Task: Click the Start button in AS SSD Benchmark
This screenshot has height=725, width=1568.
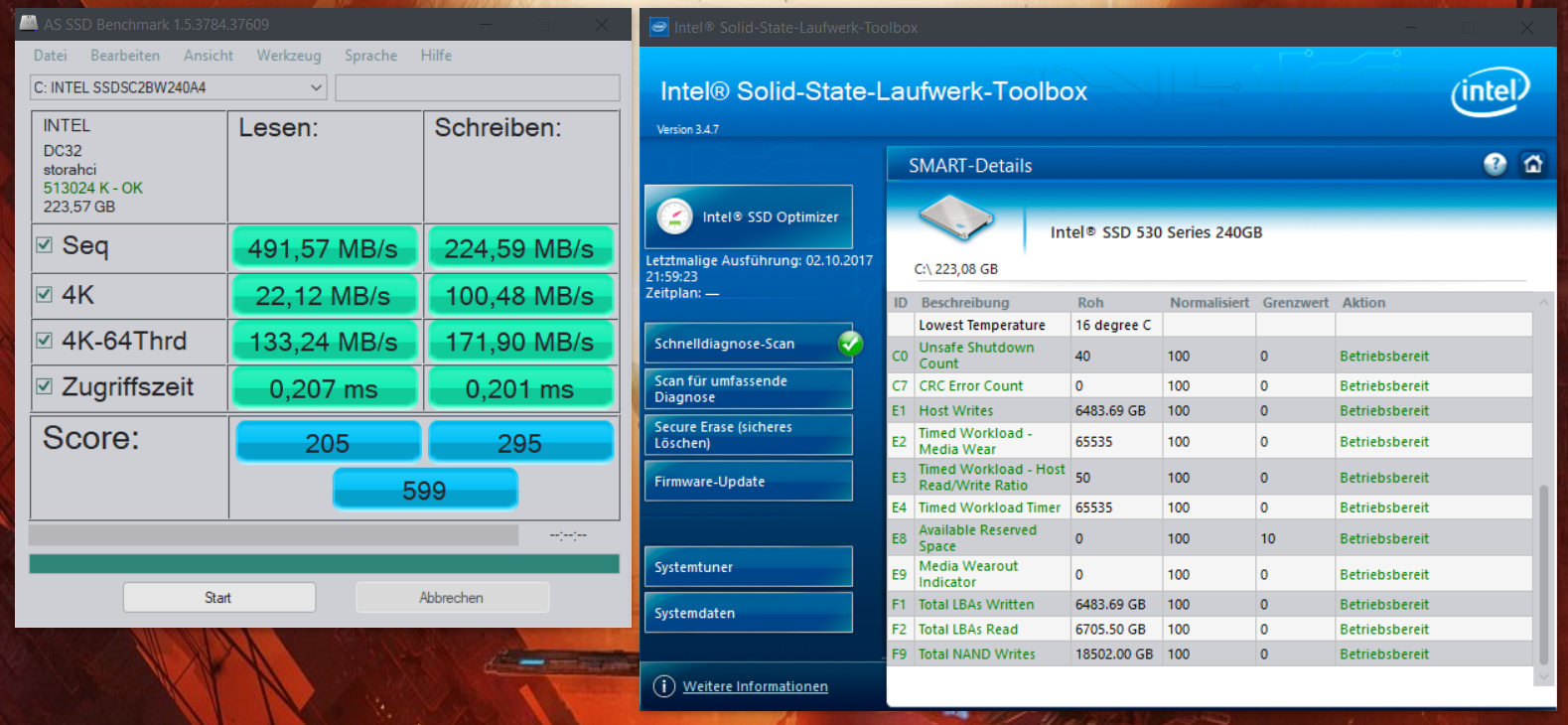Action: (x=219, y=597)
